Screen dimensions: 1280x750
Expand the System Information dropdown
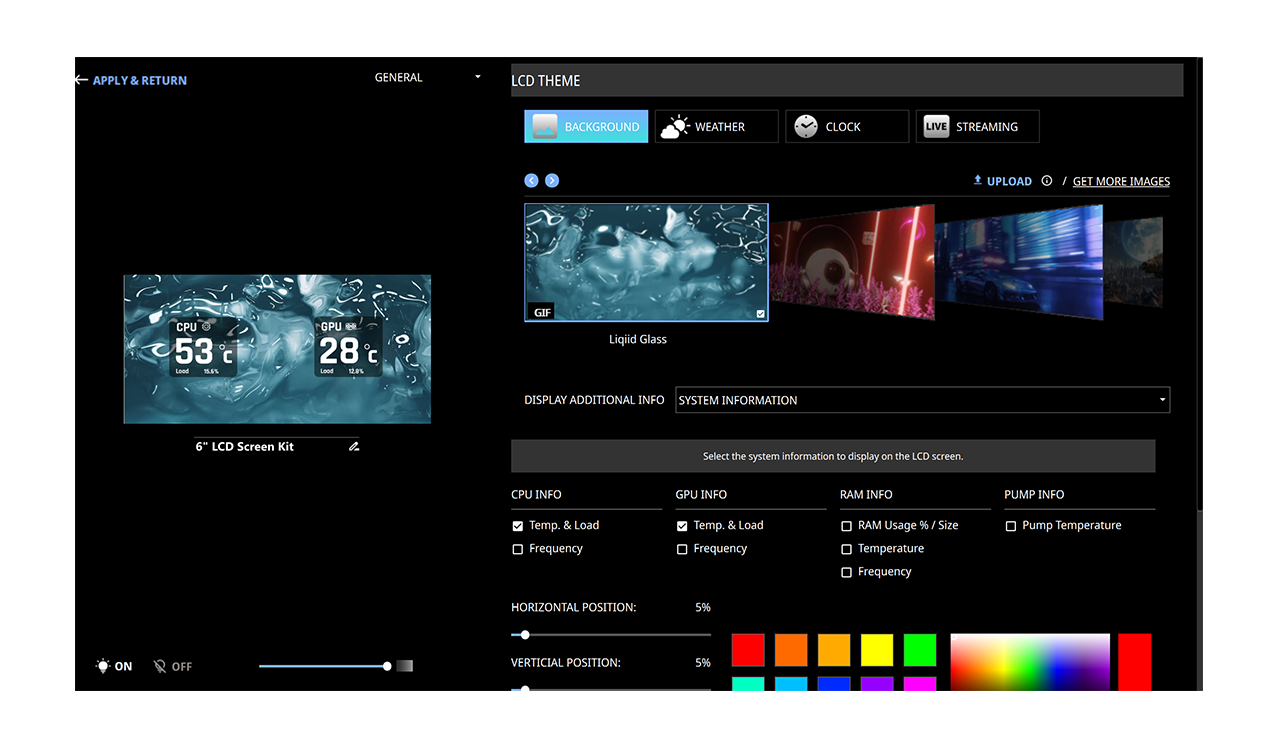[x=922, y=400]
